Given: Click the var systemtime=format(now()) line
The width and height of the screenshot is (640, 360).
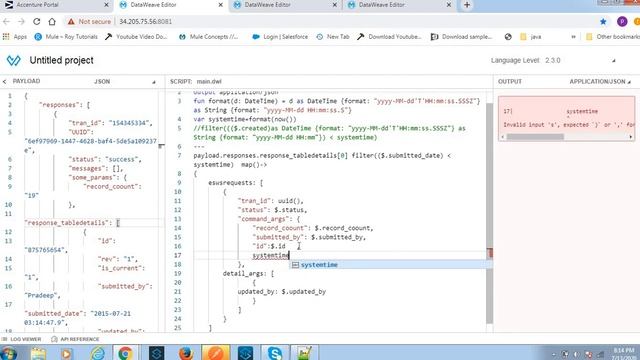Looking at the screenshot, I should click(245, 119).
